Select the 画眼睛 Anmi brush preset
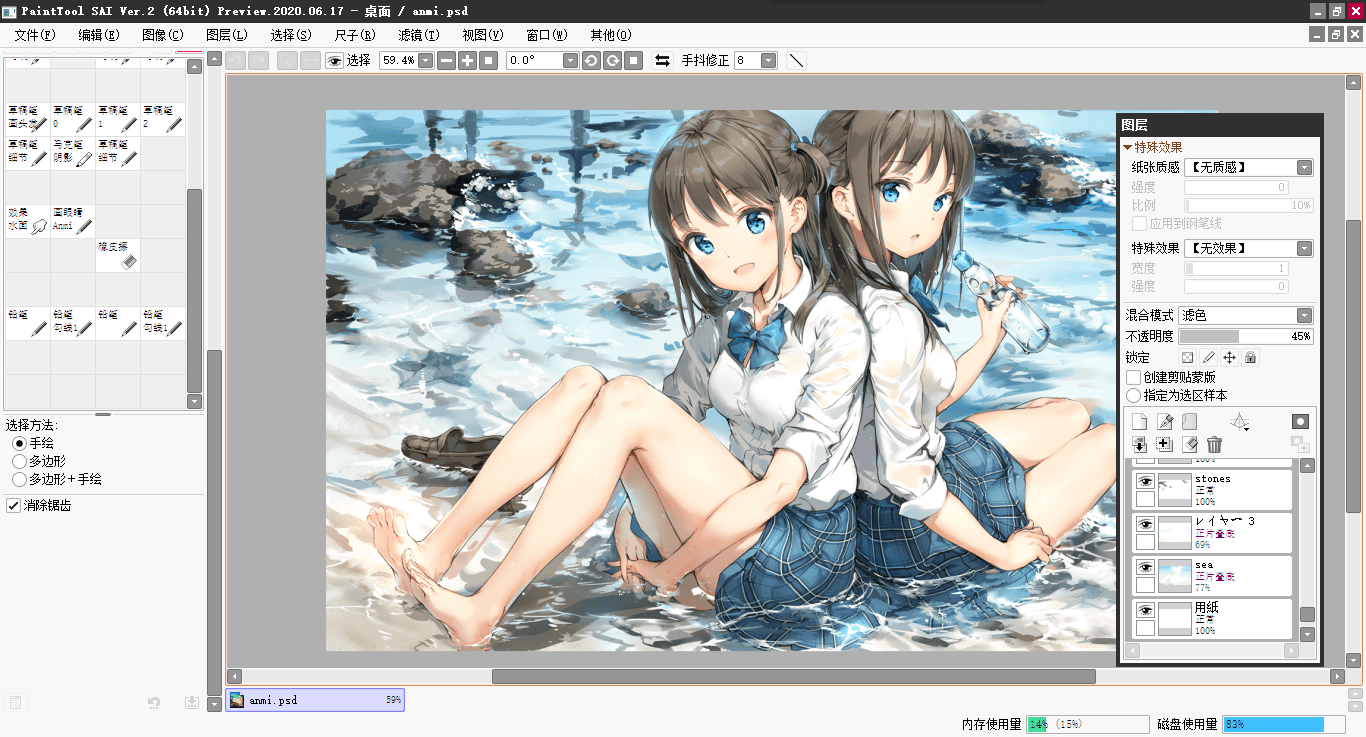This screenshot has width=1366, height=737. (x=73, y=221)
